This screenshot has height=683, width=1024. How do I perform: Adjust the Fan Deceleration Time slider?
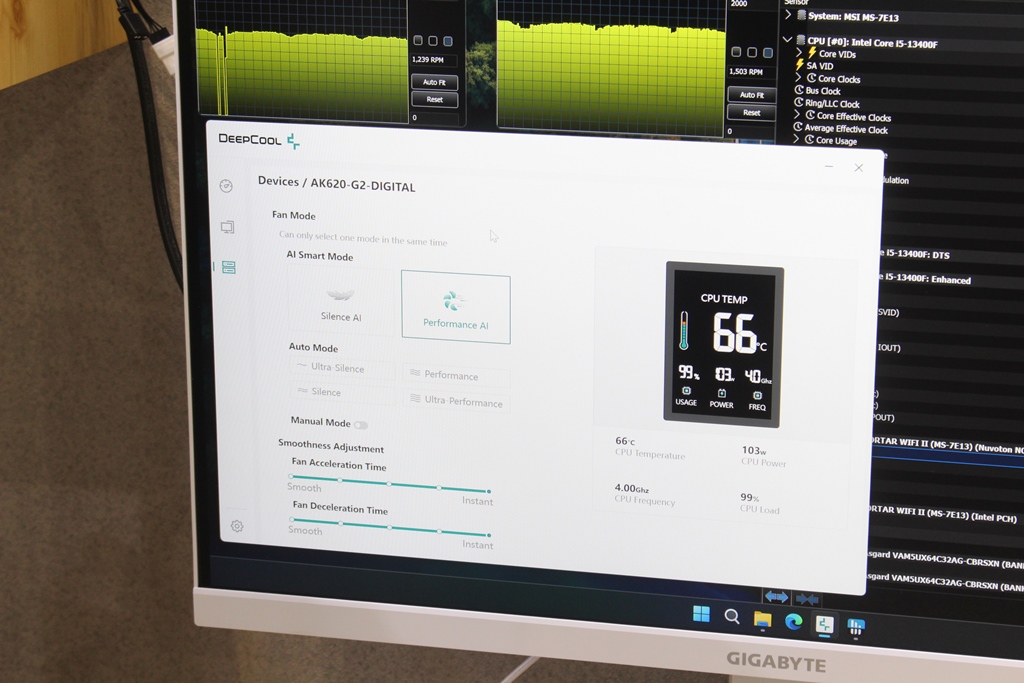coord(390,528)
